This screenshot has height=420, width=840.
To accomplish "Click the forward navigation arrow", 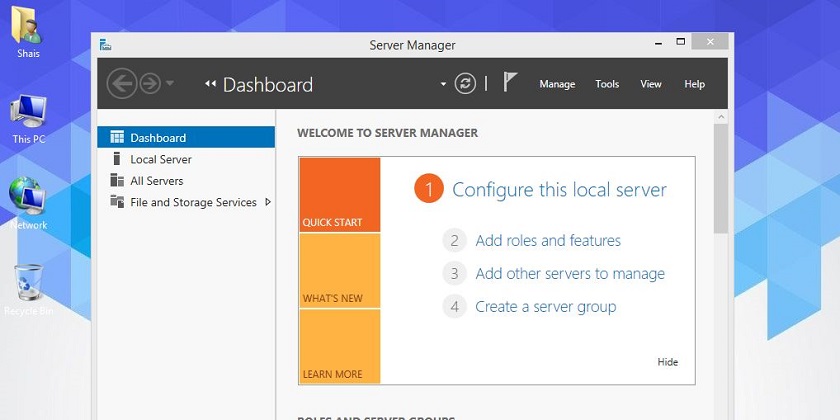I will [x=150, y=84].
